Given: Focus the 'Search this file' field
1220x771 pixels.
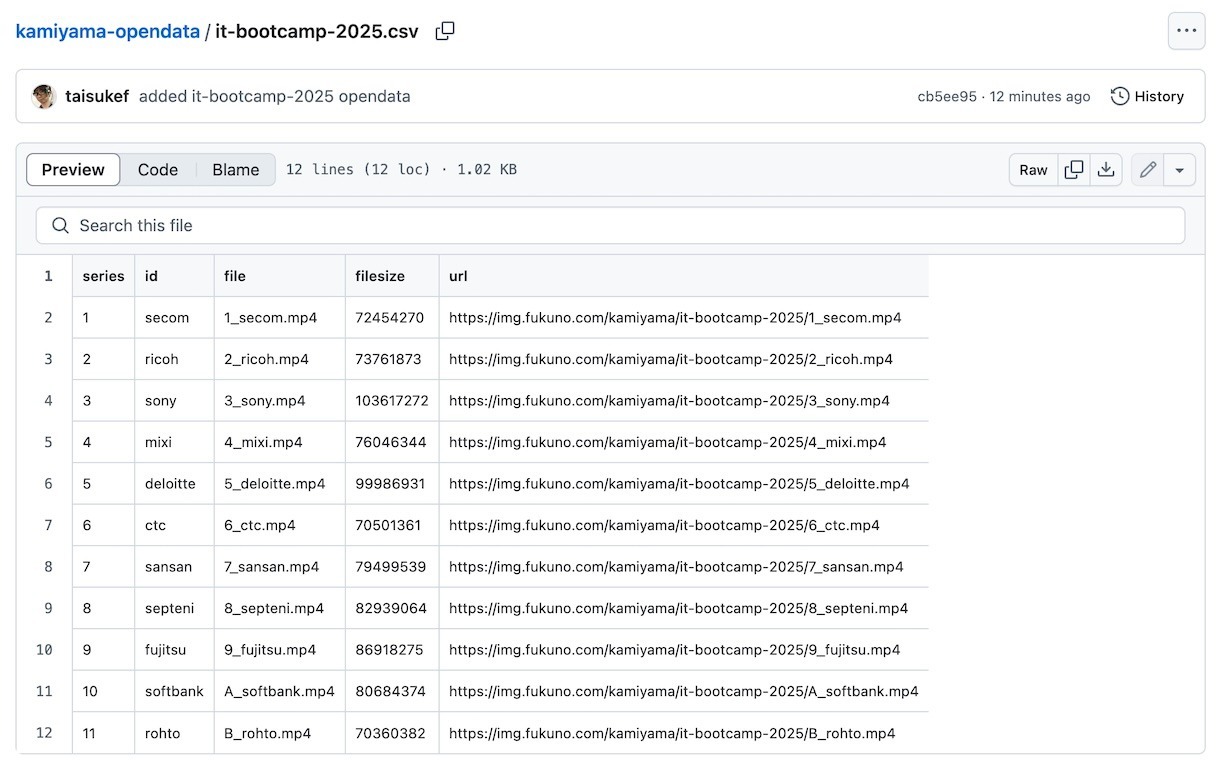Looking at the screenshot, I should tap(610, 226).
